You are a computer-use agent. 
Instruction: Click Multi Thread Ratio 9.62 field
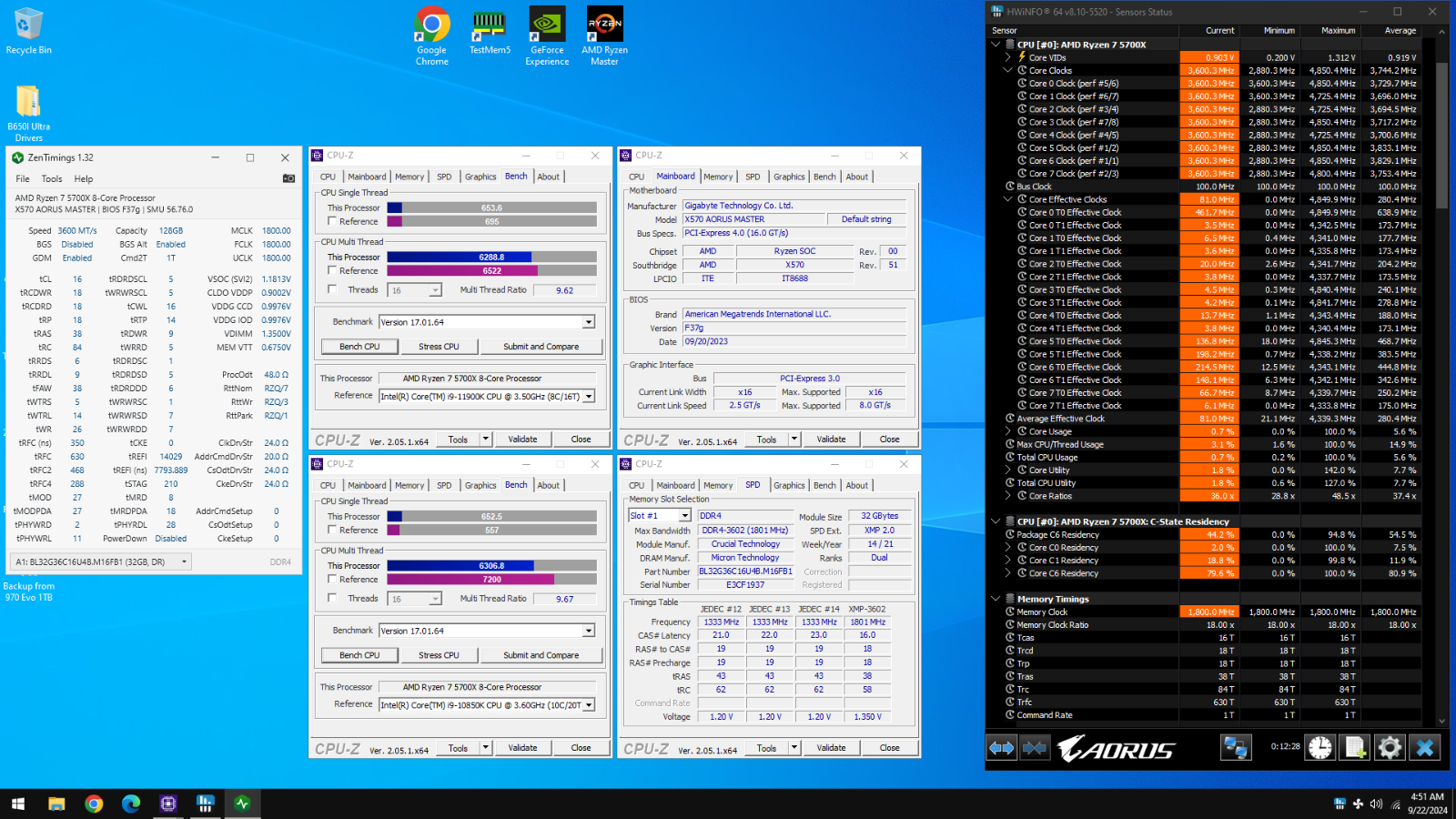565,289
